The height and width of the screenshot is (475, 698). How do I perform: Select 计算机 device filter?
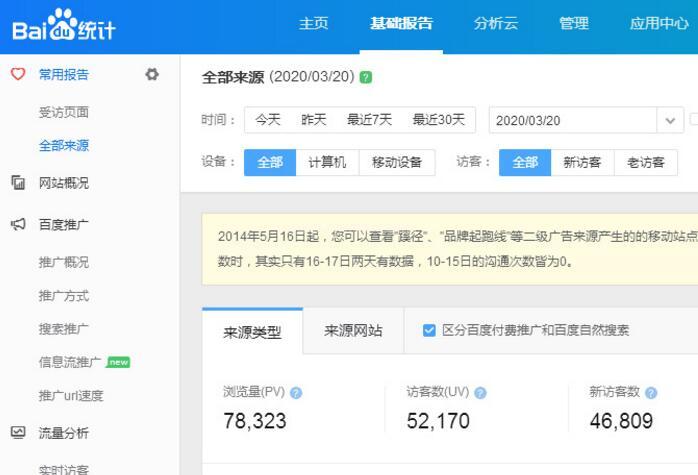327,162
